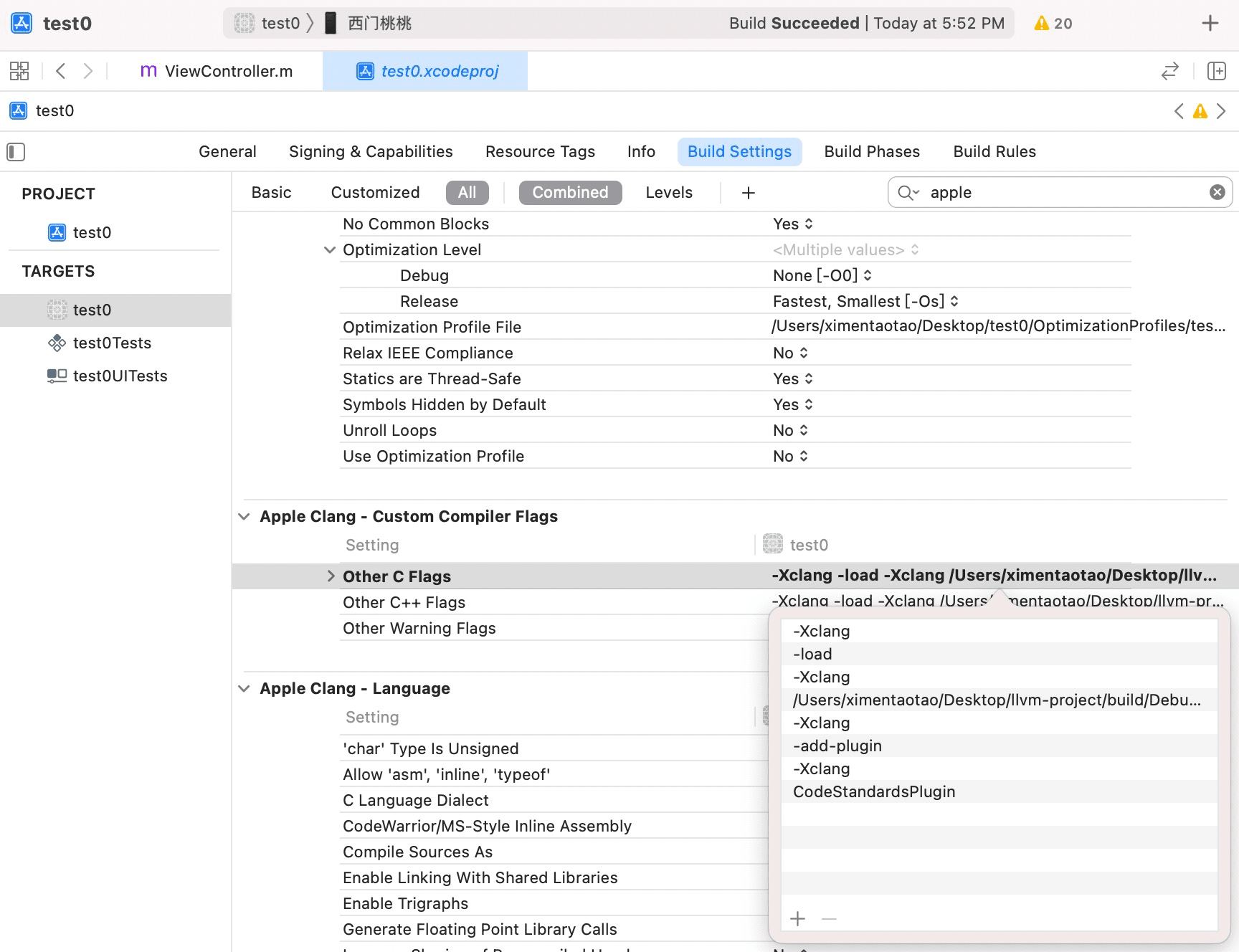Switch to the test0.xcodeproj tab
The height and width of the screenshot is (952, 1239).
(426, 71)
